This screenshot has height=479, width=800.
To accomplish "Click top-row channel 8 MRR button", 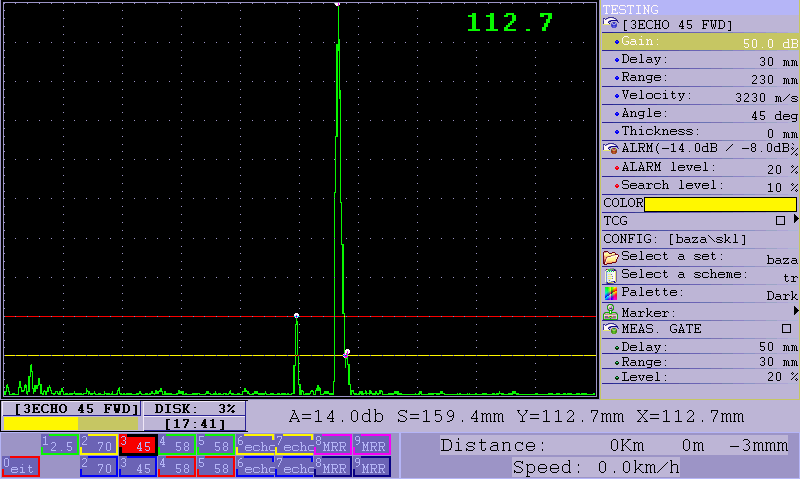I will [x=332, y=445].
